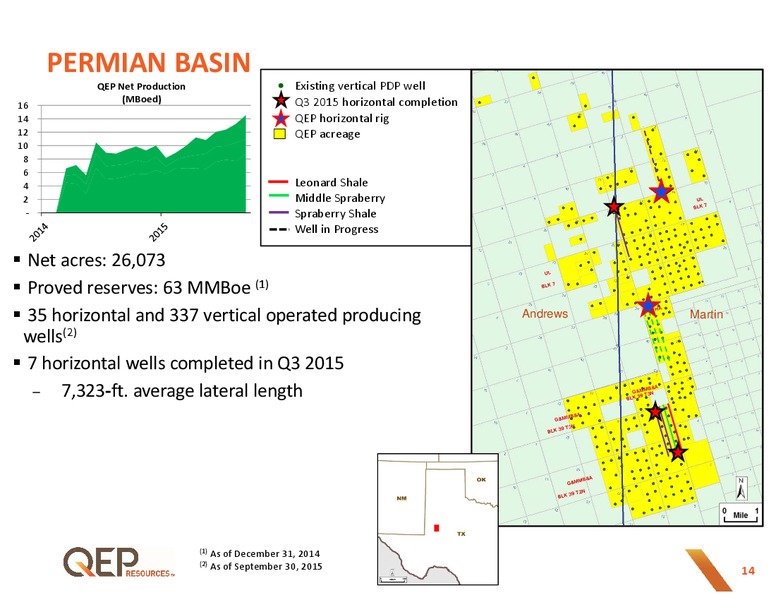Click the 'Existing vertical PDP well' legend text

click(360, 86)
